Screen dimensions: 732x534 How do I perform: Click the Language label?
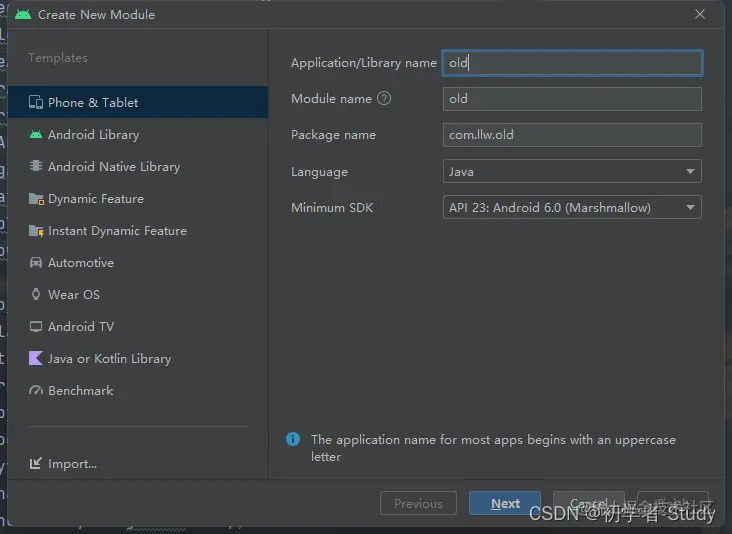[319, 172]
